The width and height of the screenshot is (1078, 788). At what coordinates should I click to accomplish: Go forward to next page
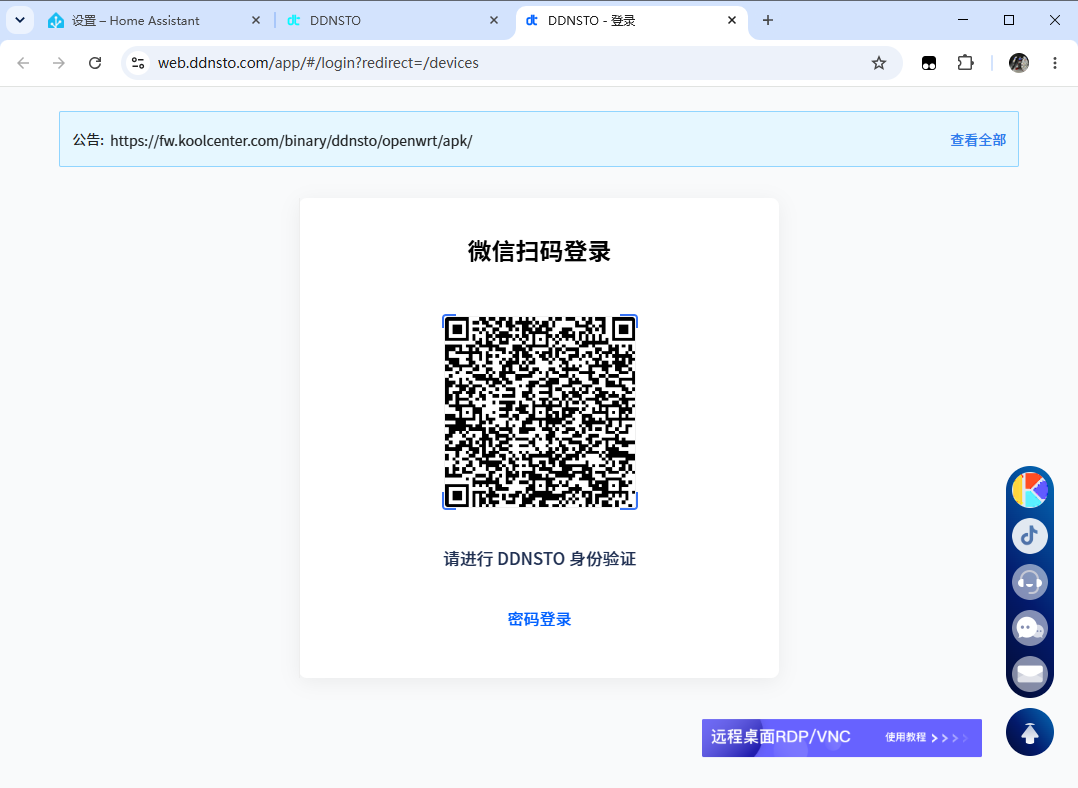coord(59,63)
